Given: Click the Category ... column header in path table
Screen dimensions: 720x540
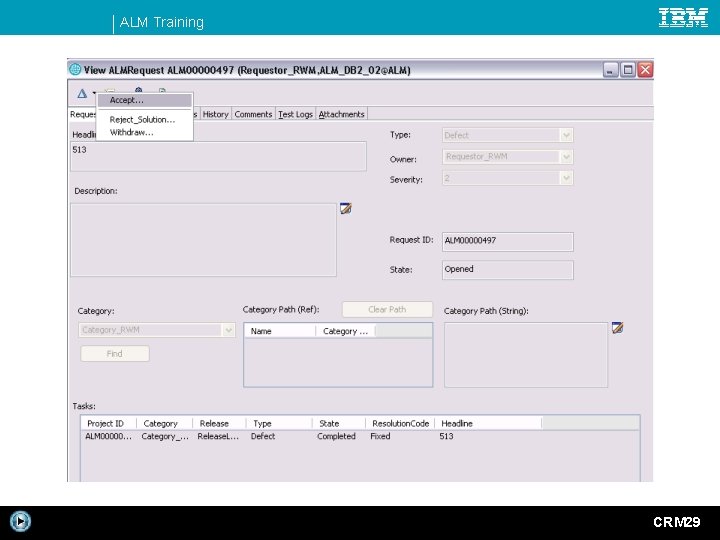Looking at the screenshot, I should pyautogui.click(x=345, y=331).
